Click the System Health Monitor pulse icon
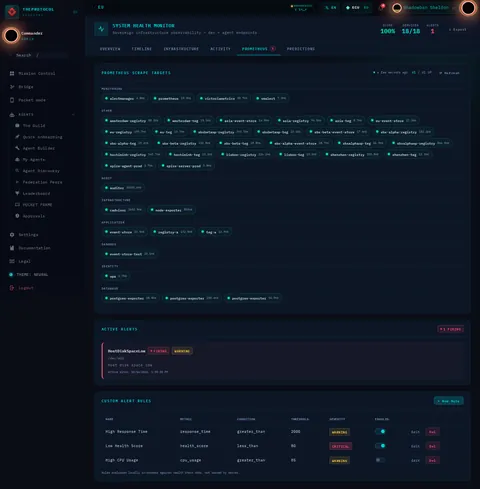 tap(101, 29)
